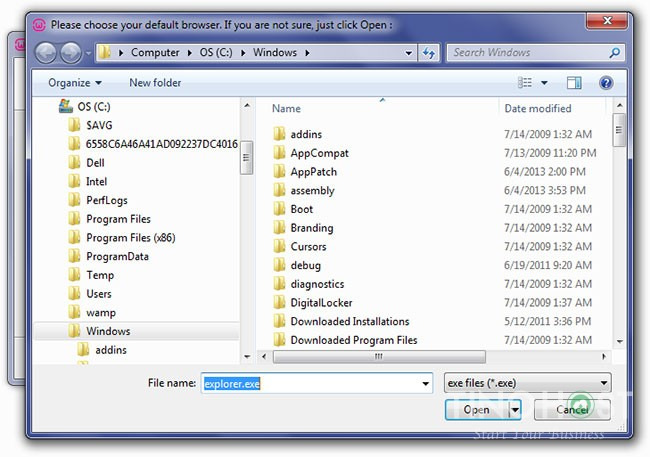Image resolution: width=650 pixels, height=457 pixels.
Task: Click the file list vertical scrollbar down arrow
Action: 620,341
